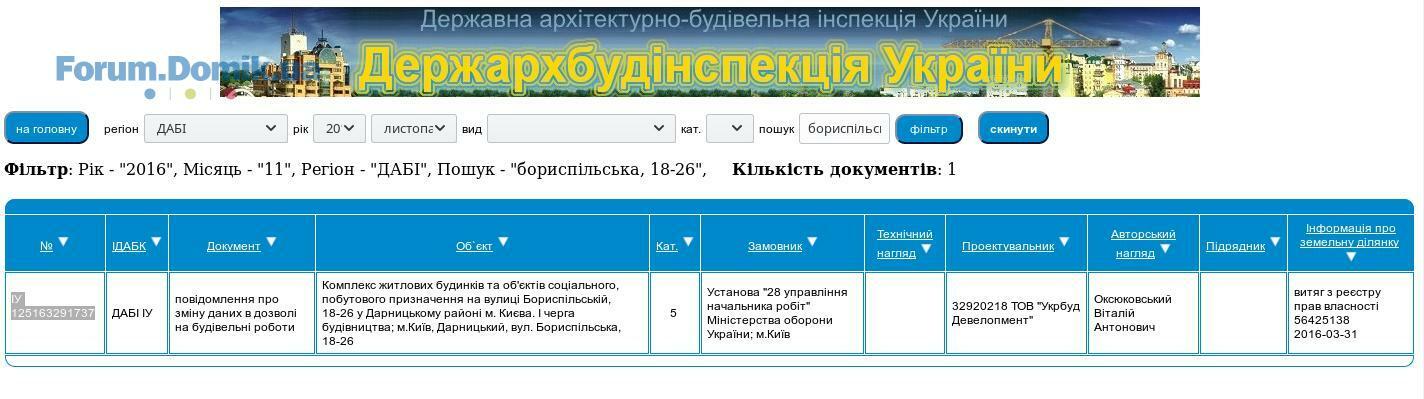Sort by Технічний нагляд column link
The image size is (1424, 399).
point(904,243)
